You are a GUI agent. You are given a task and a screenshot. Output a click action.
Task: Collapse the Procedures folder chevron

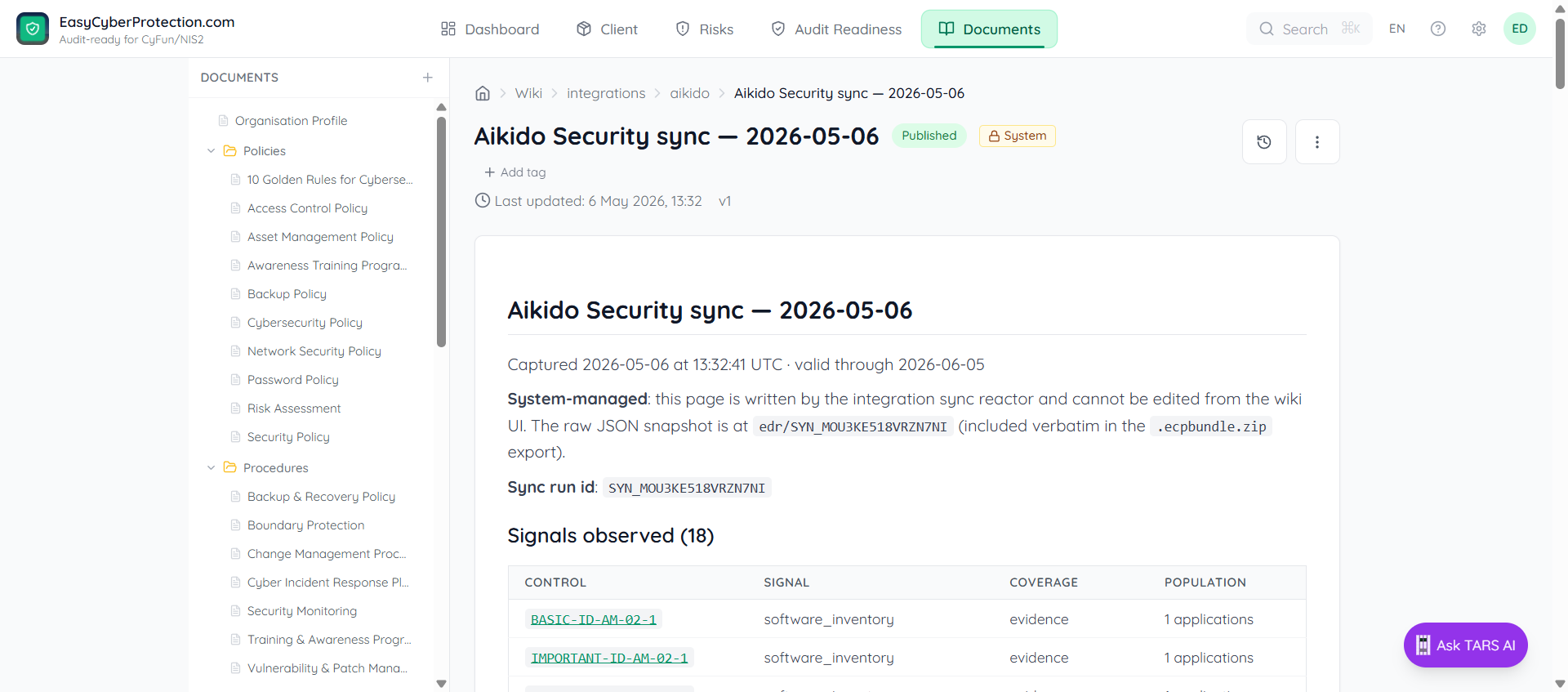point(212,468)
